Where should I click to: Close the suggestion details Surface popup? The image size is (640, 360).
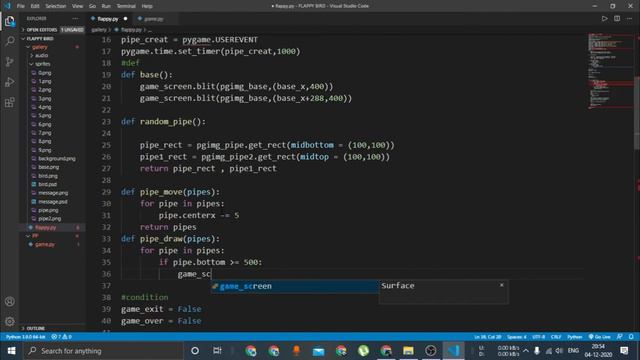[502, 285]
